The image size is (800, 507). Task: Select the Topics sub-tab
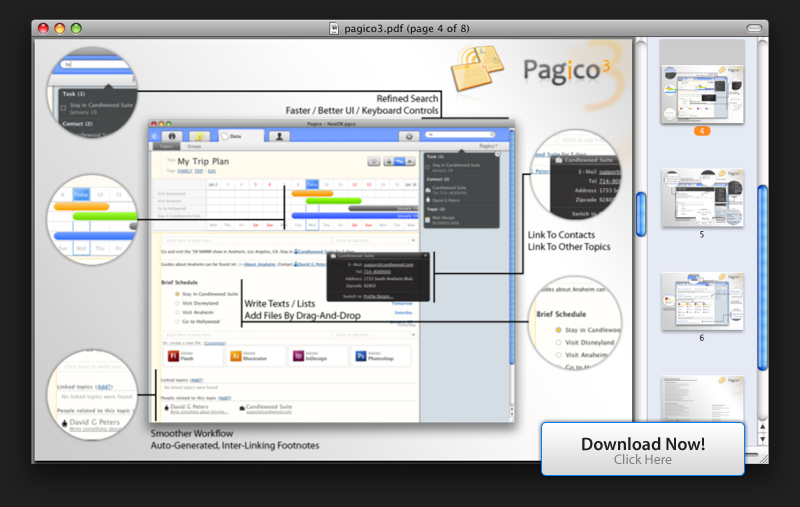pos(166,146)
